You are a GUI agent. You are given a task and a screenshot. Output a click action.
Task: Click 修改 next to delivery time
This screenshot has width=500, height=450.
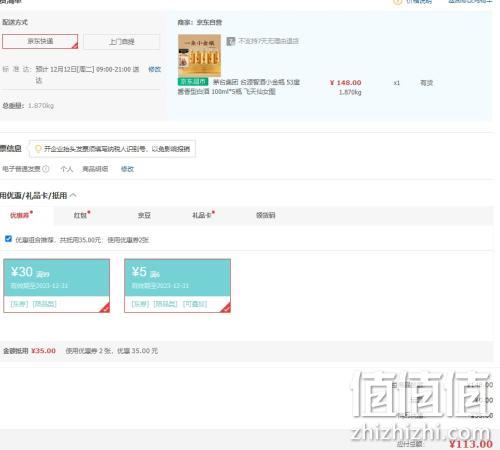[x=154, y=69]
